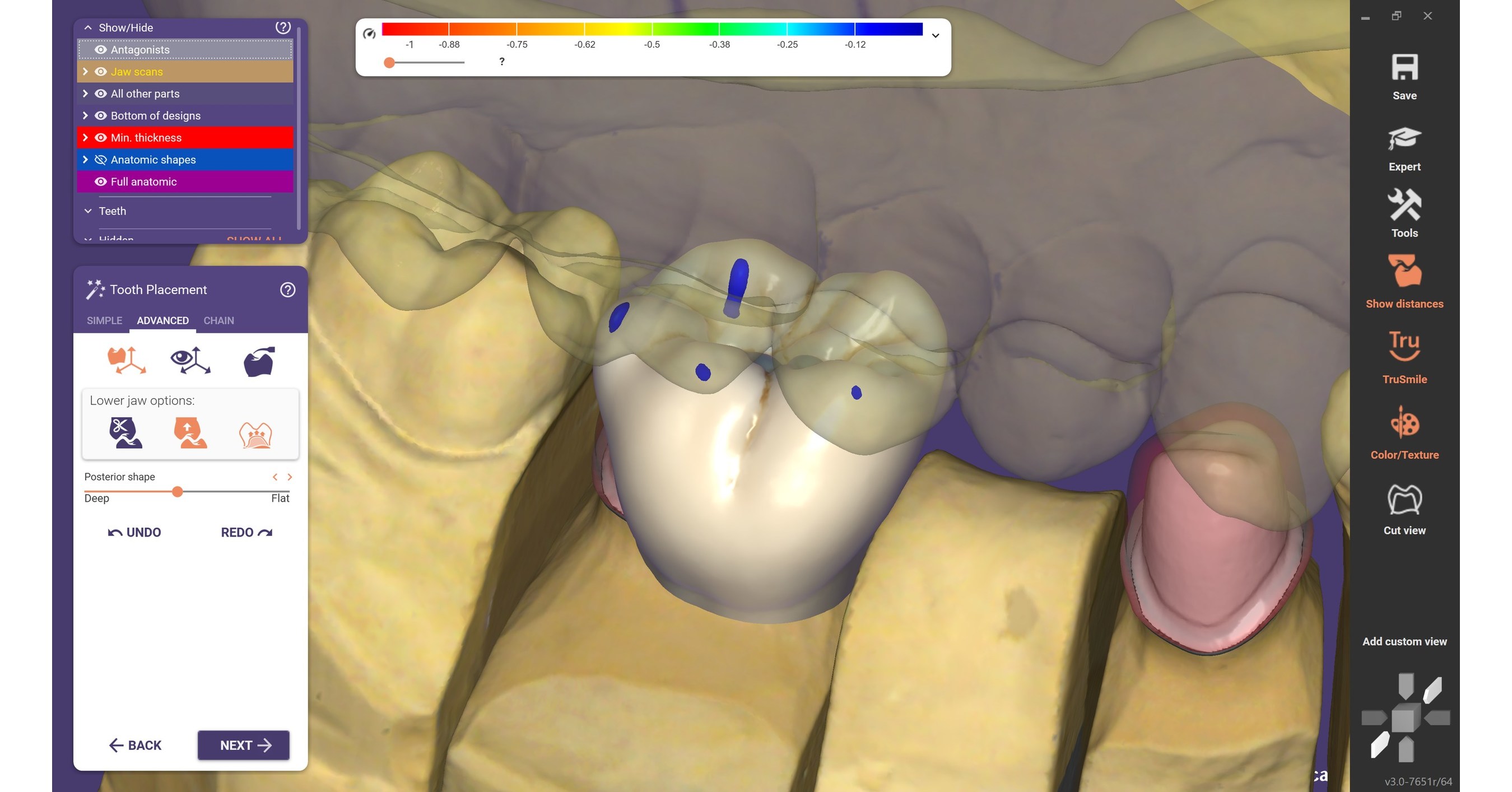Switch to the SIMPLE tab
The height and width of the screenshot is (792, 1512).
[x=104, y=320]
